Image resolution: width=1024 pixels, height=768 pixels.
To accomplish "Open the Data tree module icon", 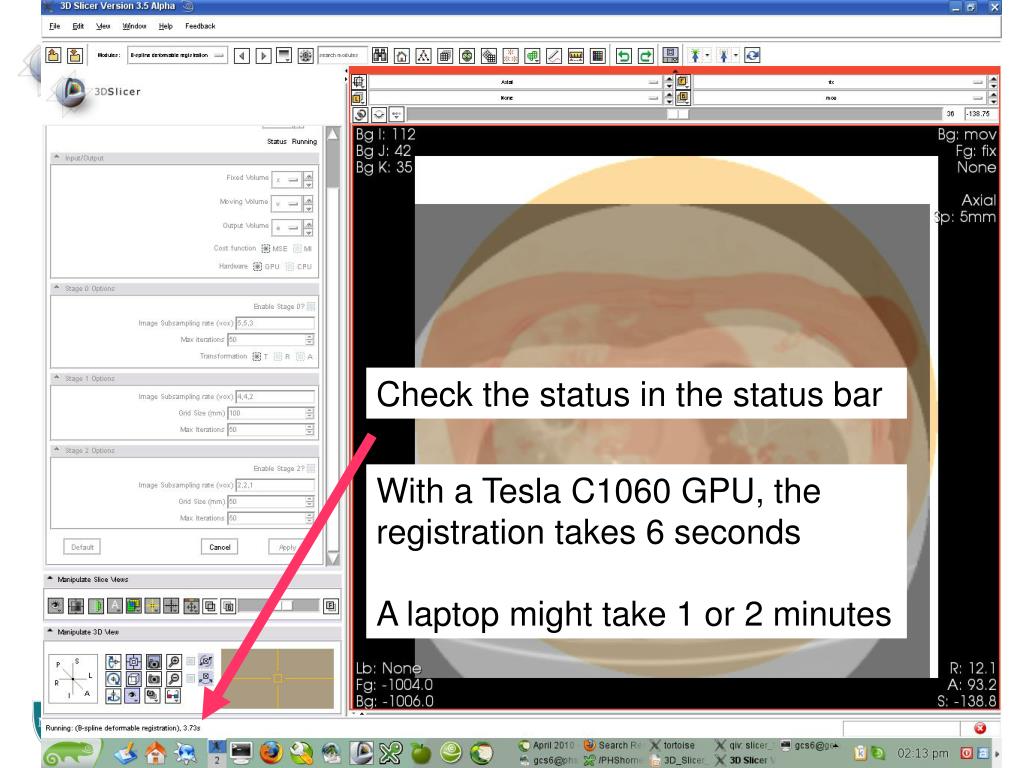I will coord(423,56).
